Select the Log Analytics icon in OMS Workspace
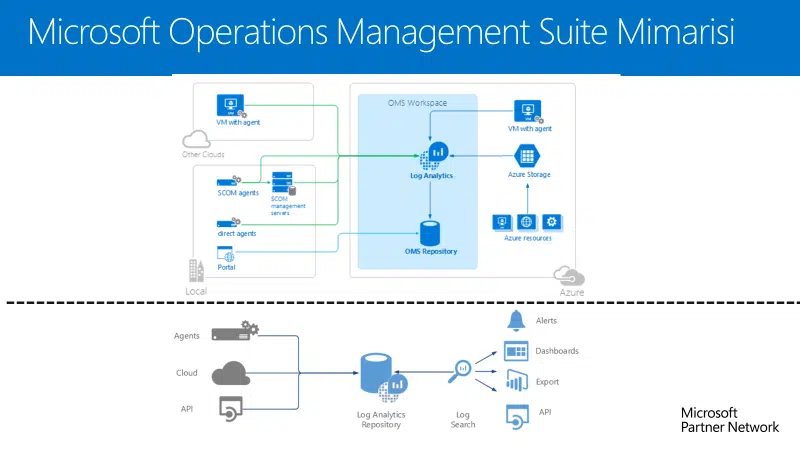Screen dimensions: 800x450 coord(434,156)
